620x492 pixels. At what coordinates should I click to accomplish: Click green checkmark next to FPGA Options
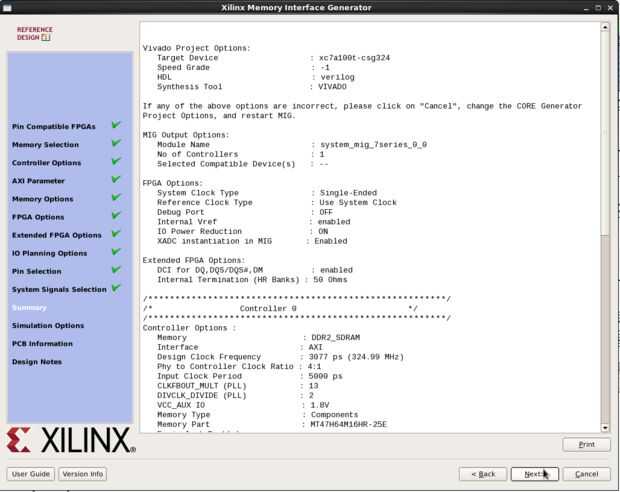[116, 215]
